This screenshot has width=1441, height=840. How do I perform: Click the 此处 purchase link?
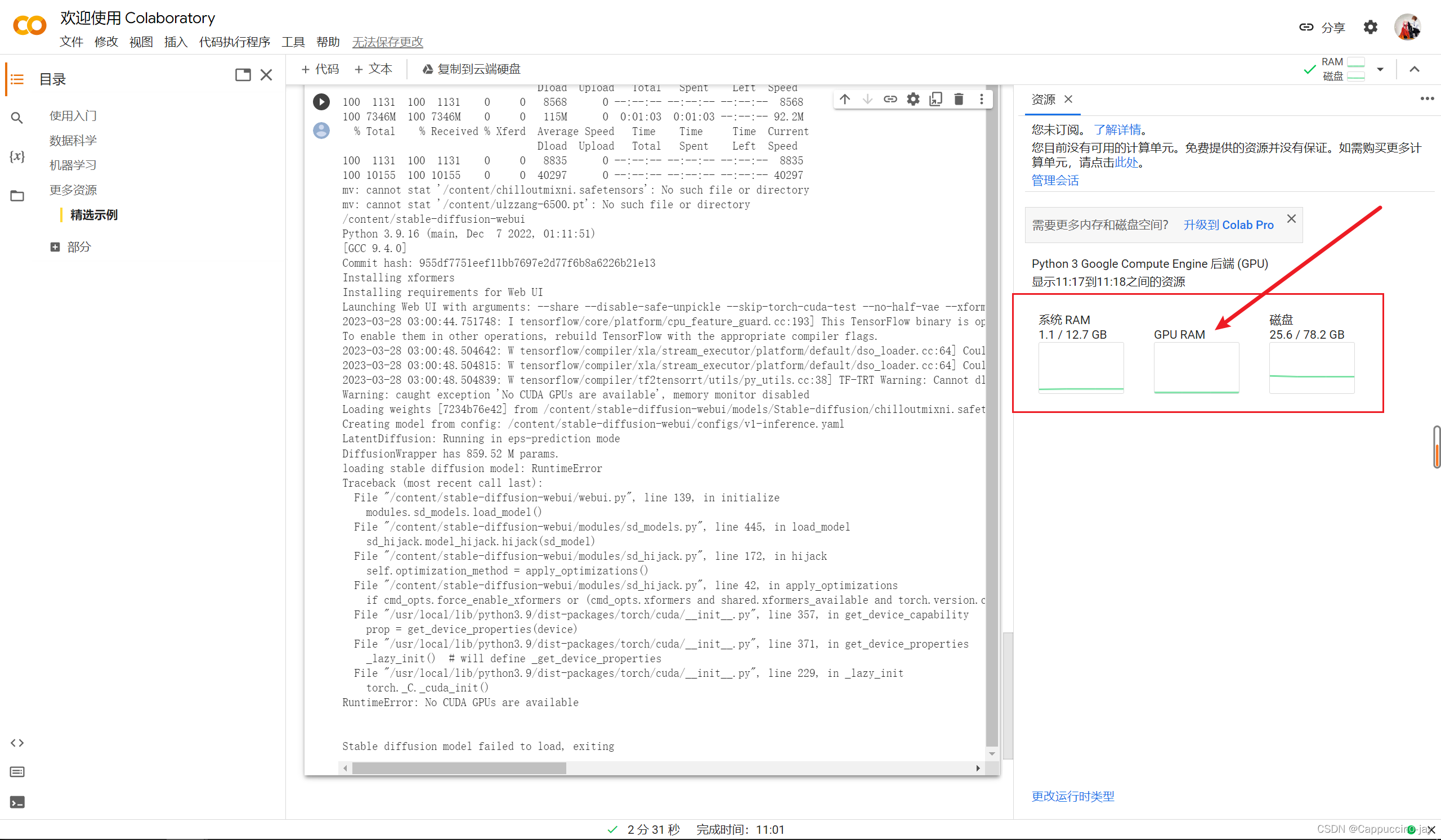click(1126, 162)
